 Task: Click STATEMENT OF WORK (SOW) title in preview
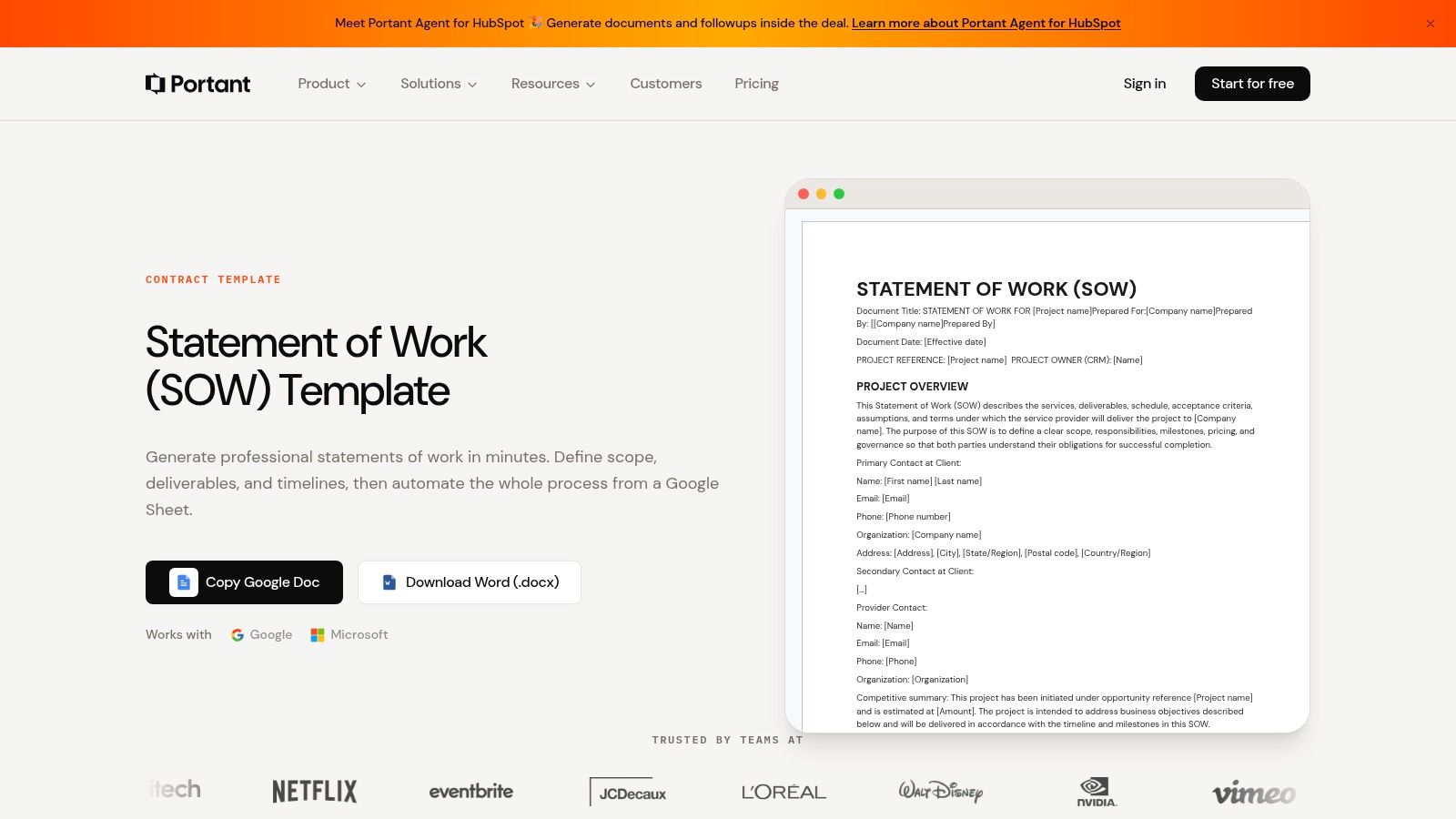pyautogui.click(x=996, y=289)
